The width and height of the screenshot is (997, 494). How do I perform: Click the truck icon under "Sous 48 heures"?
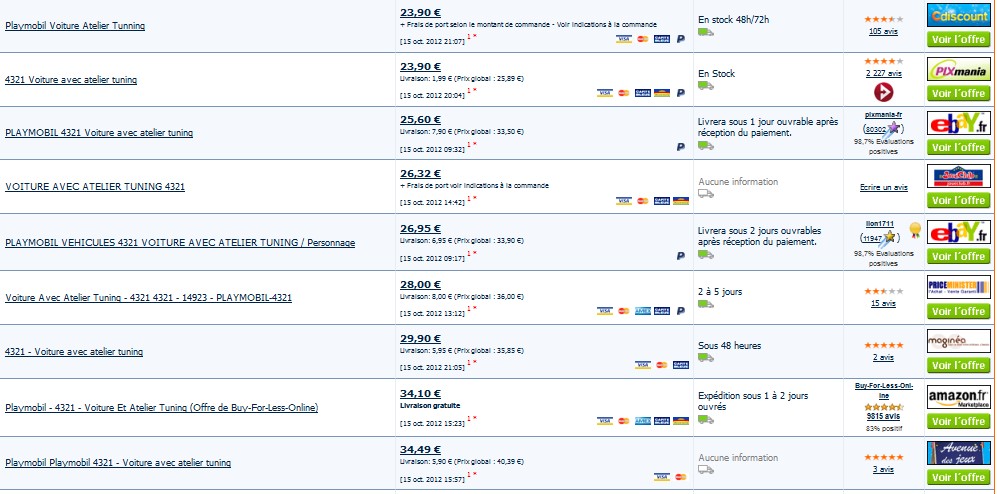click(705, 357)
